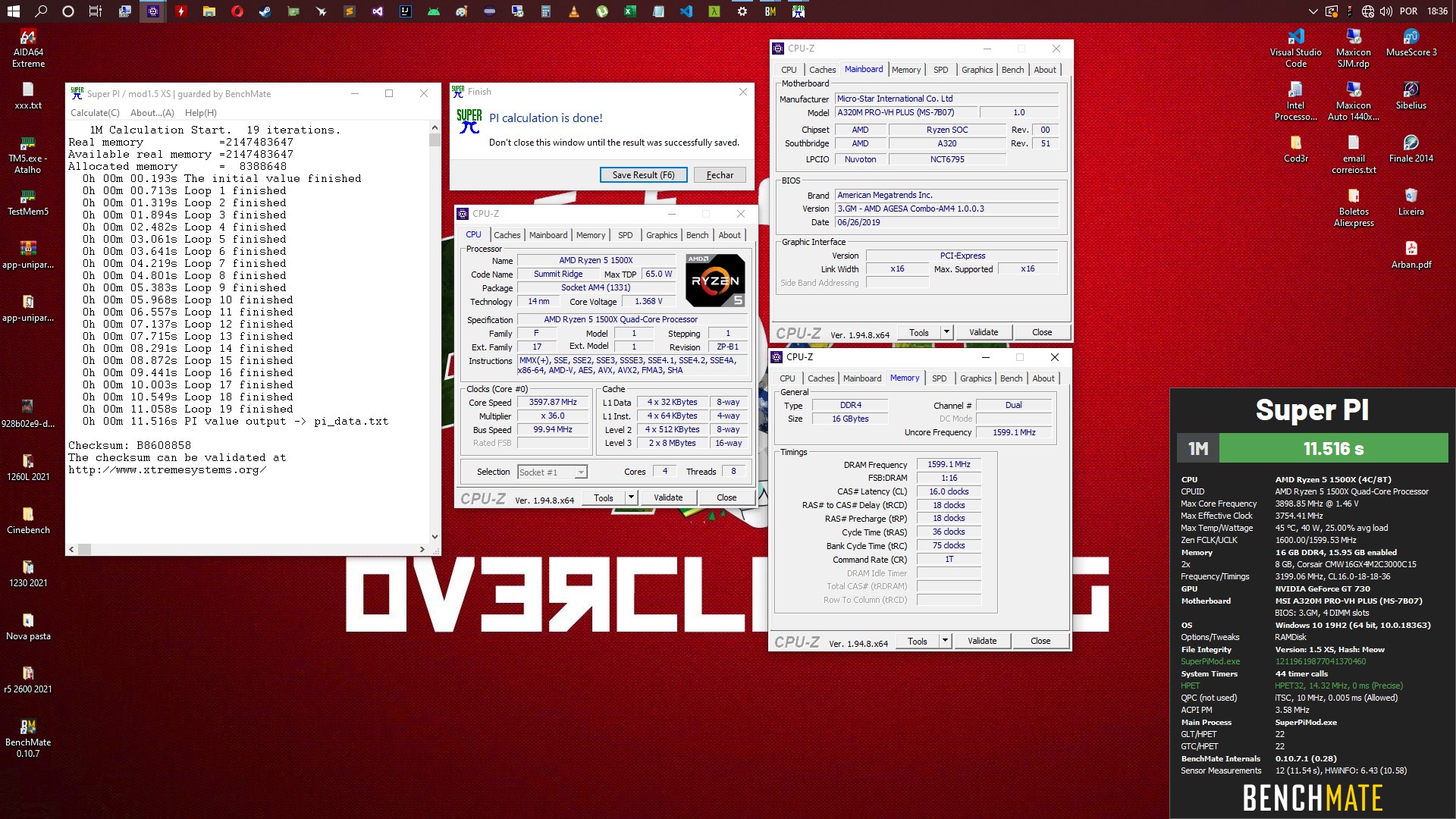Switch to CPU tab in CPU-Z Memory window
The width and height of the screenshot is (1456, 819).
click(787, 378)
